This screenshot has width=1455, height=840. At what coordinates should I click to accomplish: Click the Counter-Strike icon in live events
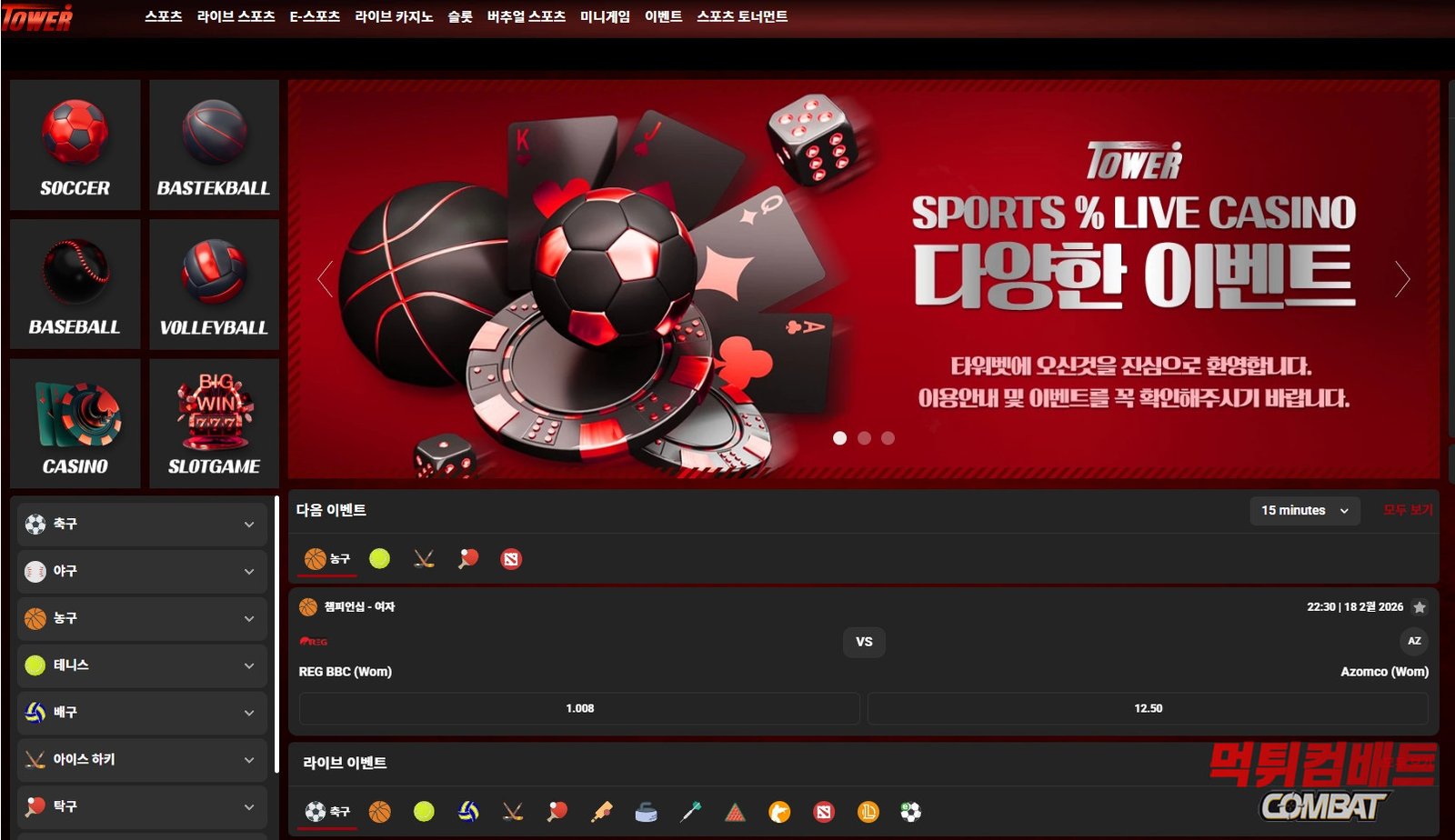pos(779,812)
